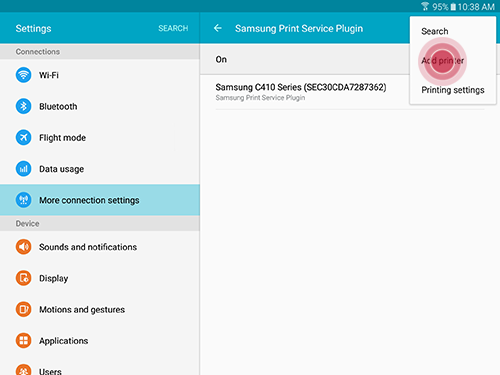Viewport: 500px width, 375px height.
Task: Tap the Settings header title
Action: pyautogui.click(x=33, y=29)
